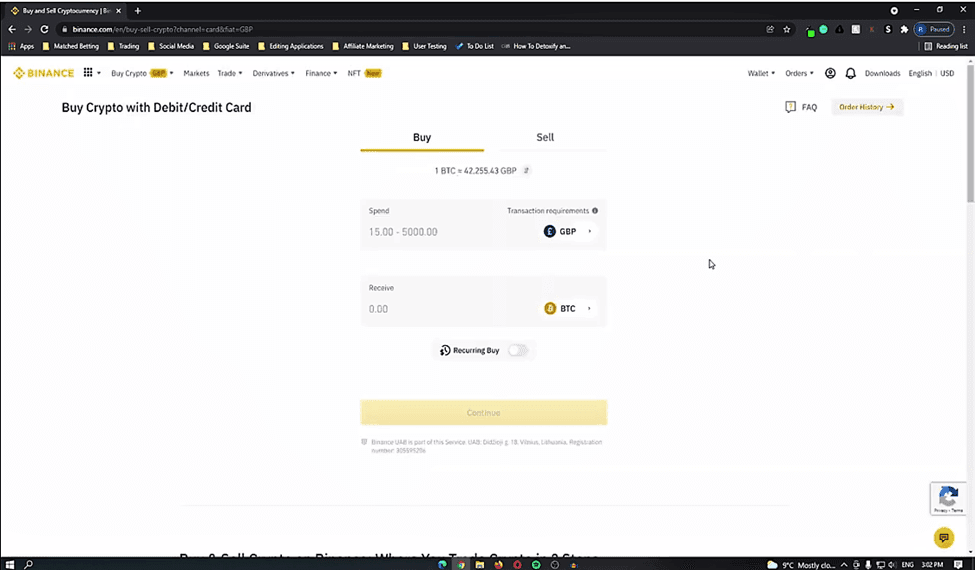Select the Buy tab
This screenshot has height=570, width=975.
pos(422,137)
